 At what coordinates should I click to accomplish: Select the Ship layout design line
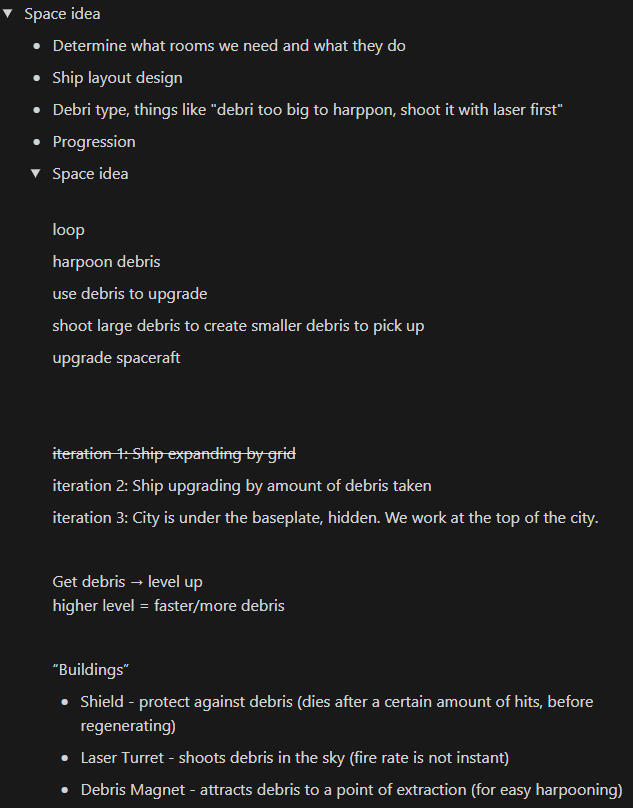118,78
